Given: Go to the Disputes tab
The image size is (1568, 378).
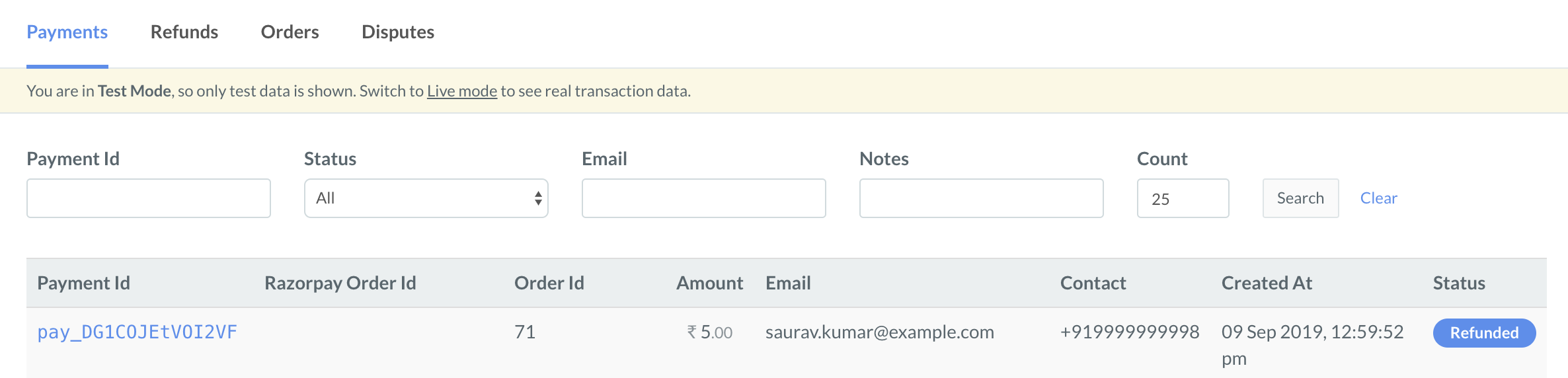Looking at the screenshot, I should pos(398,32).
